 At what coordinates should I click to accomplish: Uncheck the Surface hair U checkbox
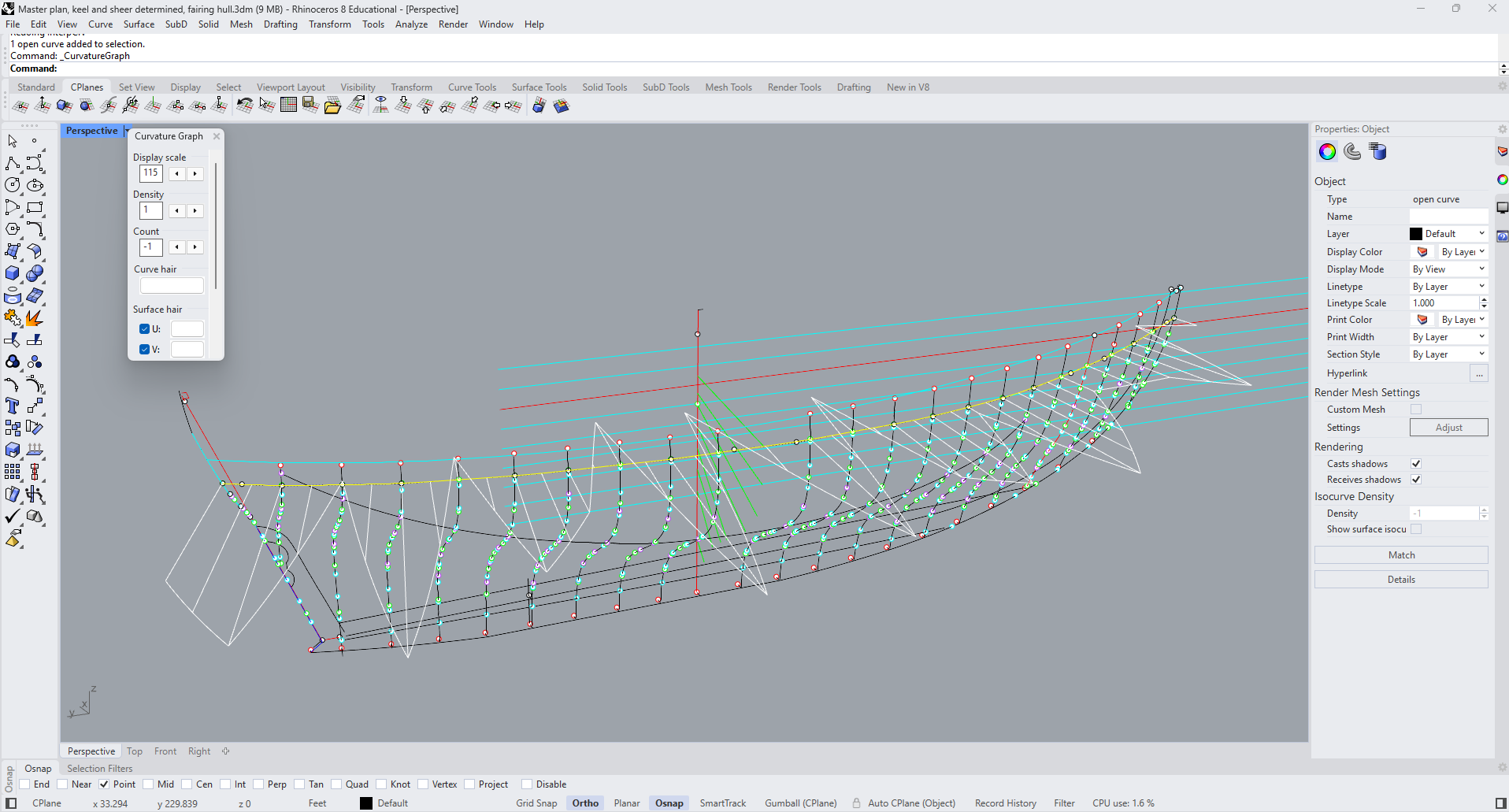click(145, 329)
